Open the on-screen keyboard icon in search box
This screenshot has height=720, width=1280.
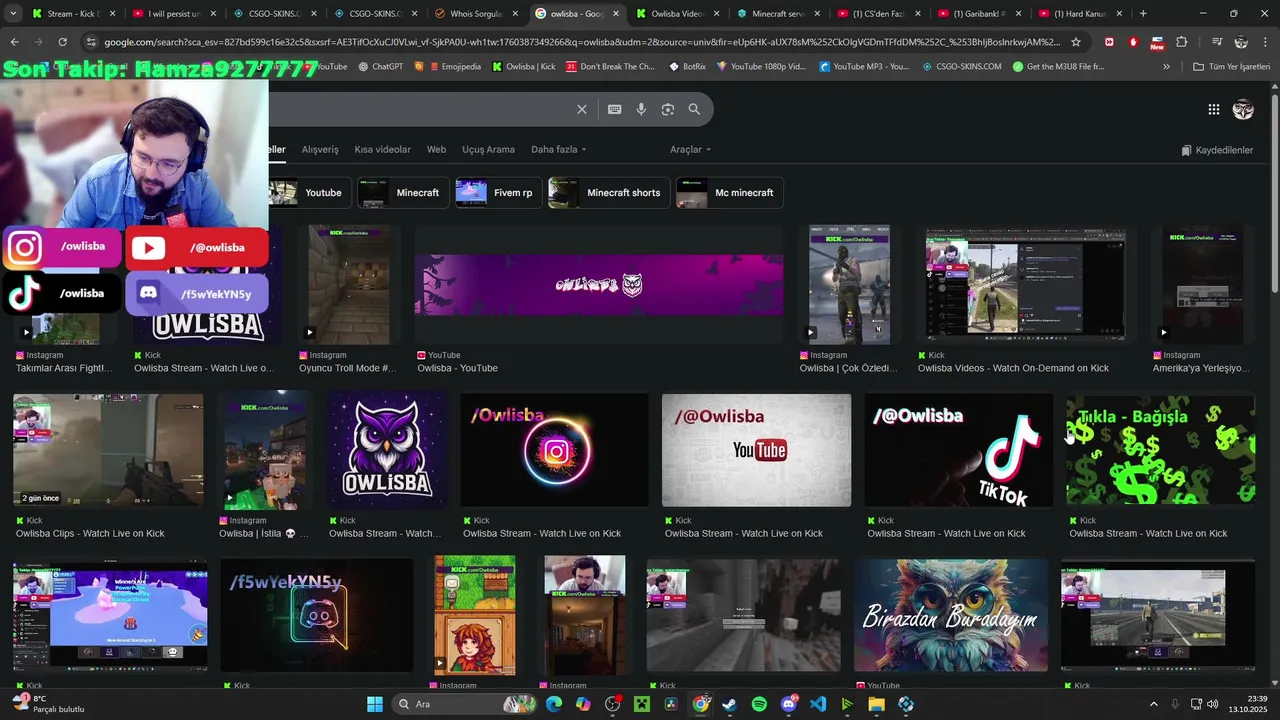614,109
